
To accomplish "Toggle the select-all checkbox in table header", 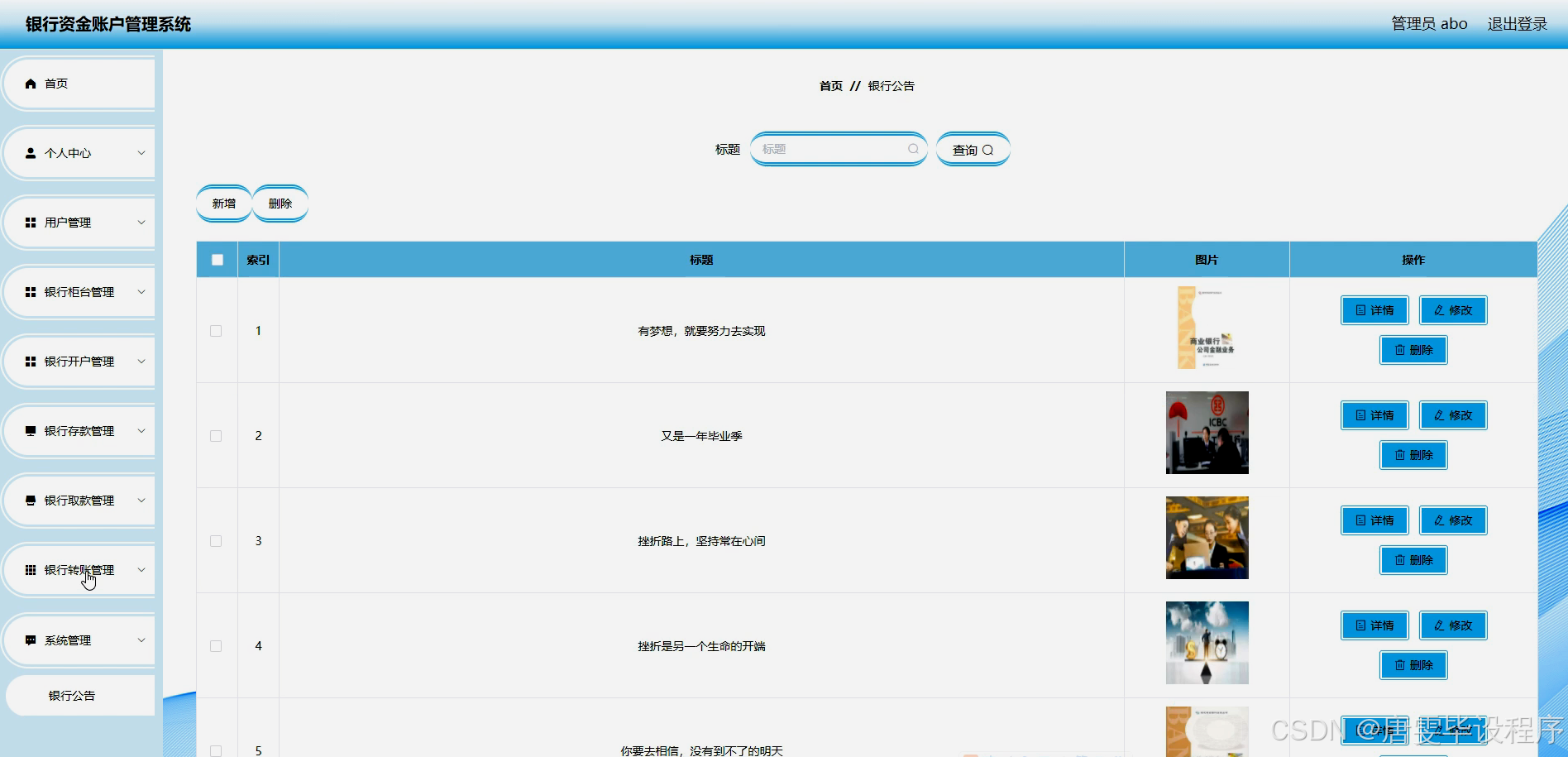I will (218, 260).
